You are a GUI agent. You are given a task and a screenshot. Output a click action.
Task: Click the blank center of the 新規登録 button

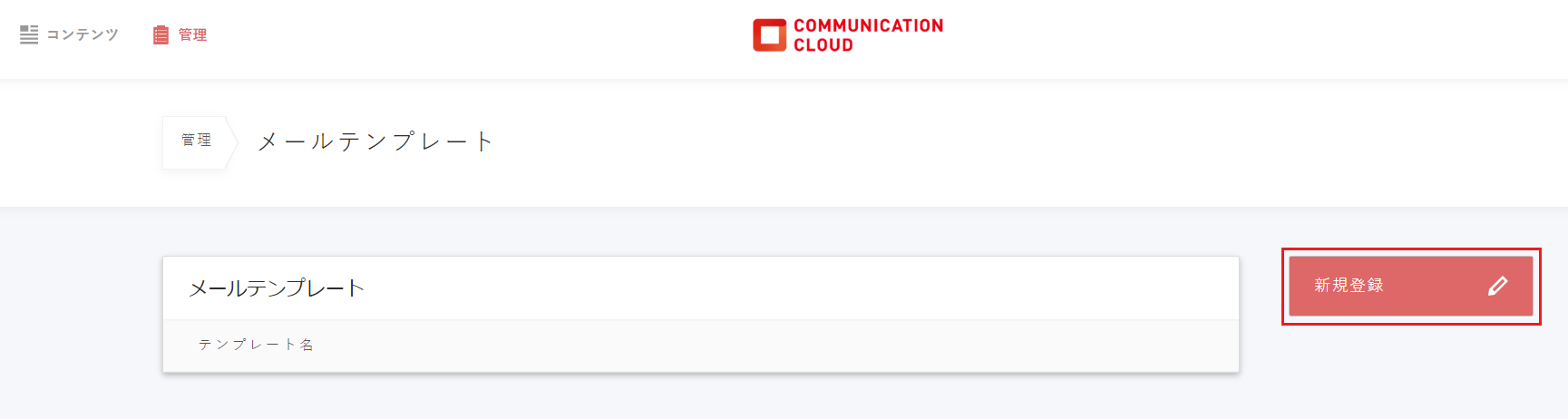click(x=1433, y=286)
